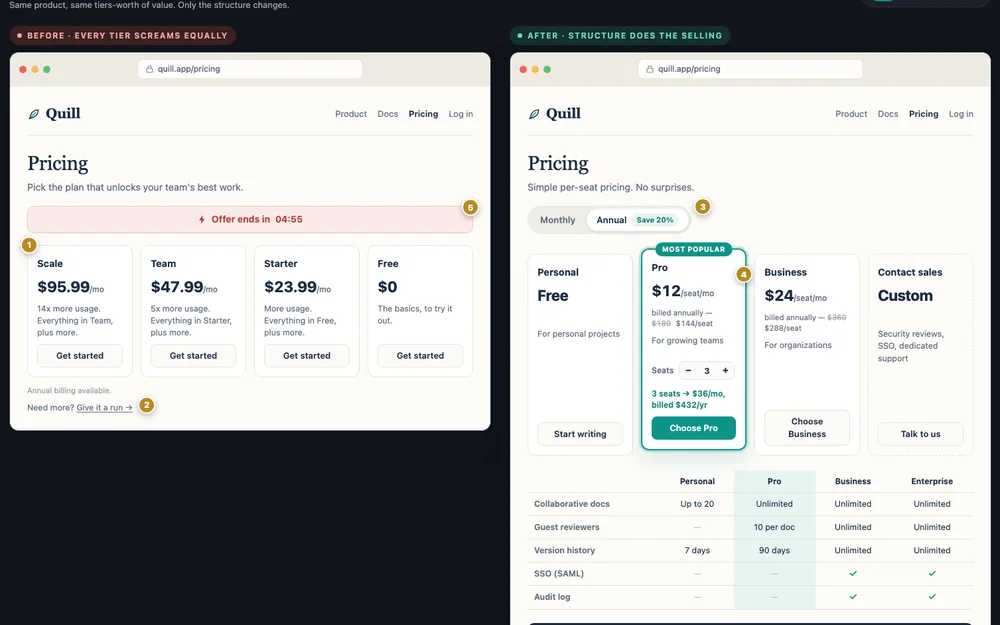This screenshot has width=1000, height=625.
Task: Click the '90 days' cell
Action: (774, 550)
